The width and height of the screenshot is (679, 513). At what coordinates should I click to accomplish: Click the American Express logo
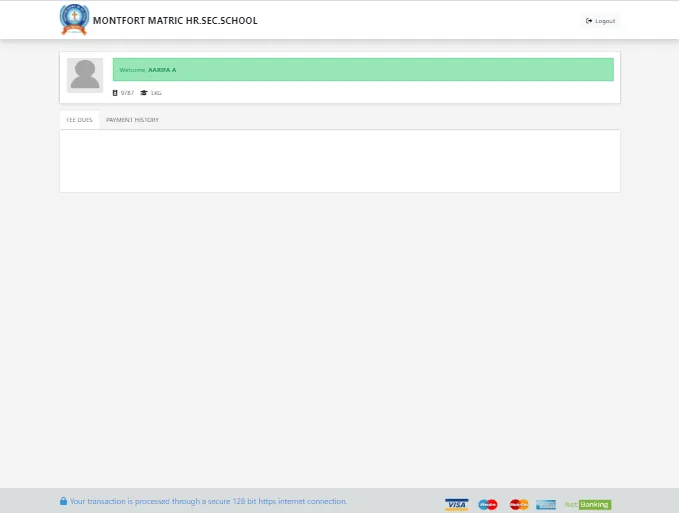coord(546,504)
